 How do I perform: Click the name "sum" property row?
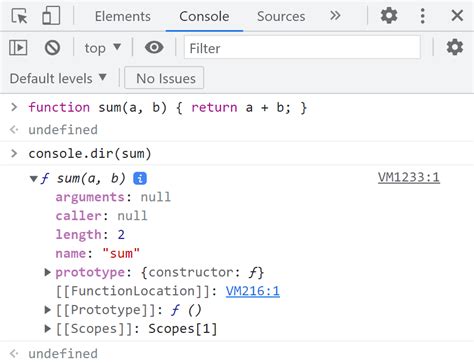[x=98, y=253]
